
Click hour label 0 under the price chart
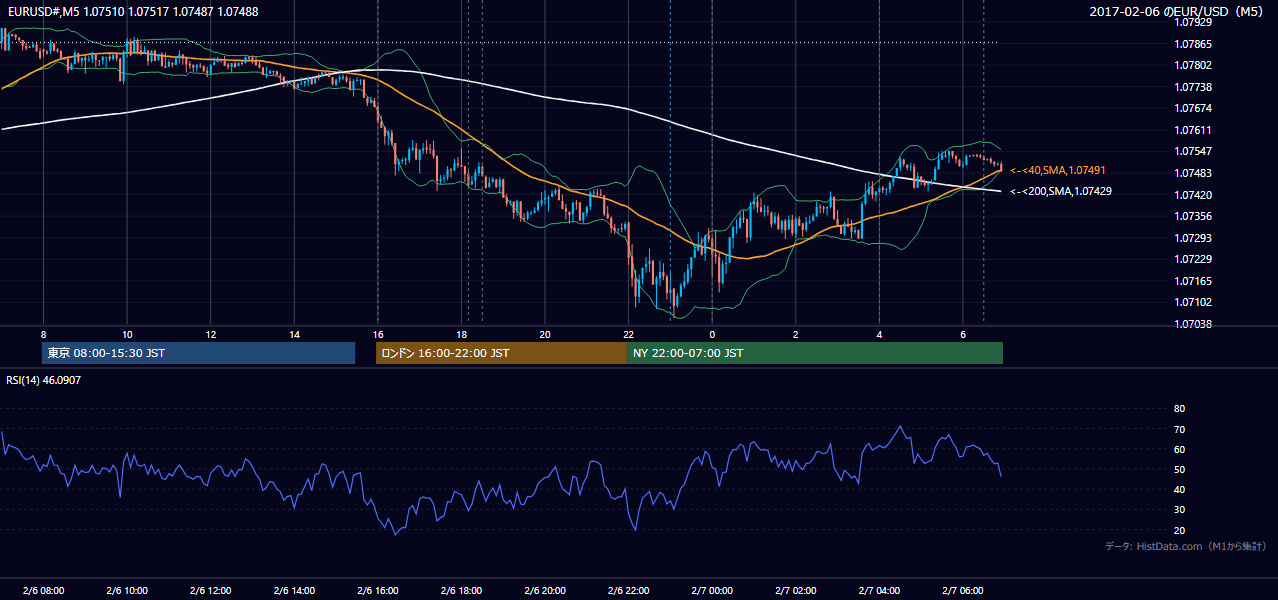coord(712,334)
